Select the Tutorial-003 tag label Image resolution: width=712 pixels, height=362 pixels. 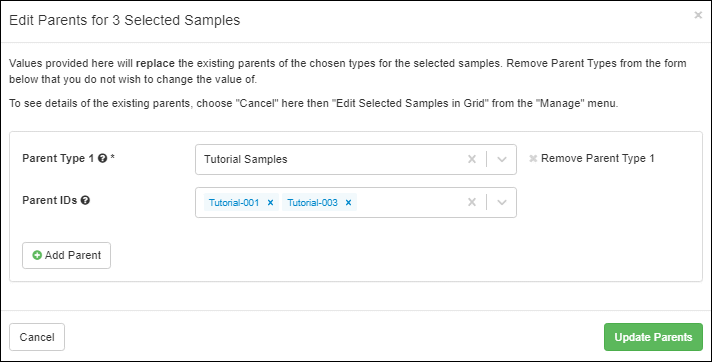312,203
